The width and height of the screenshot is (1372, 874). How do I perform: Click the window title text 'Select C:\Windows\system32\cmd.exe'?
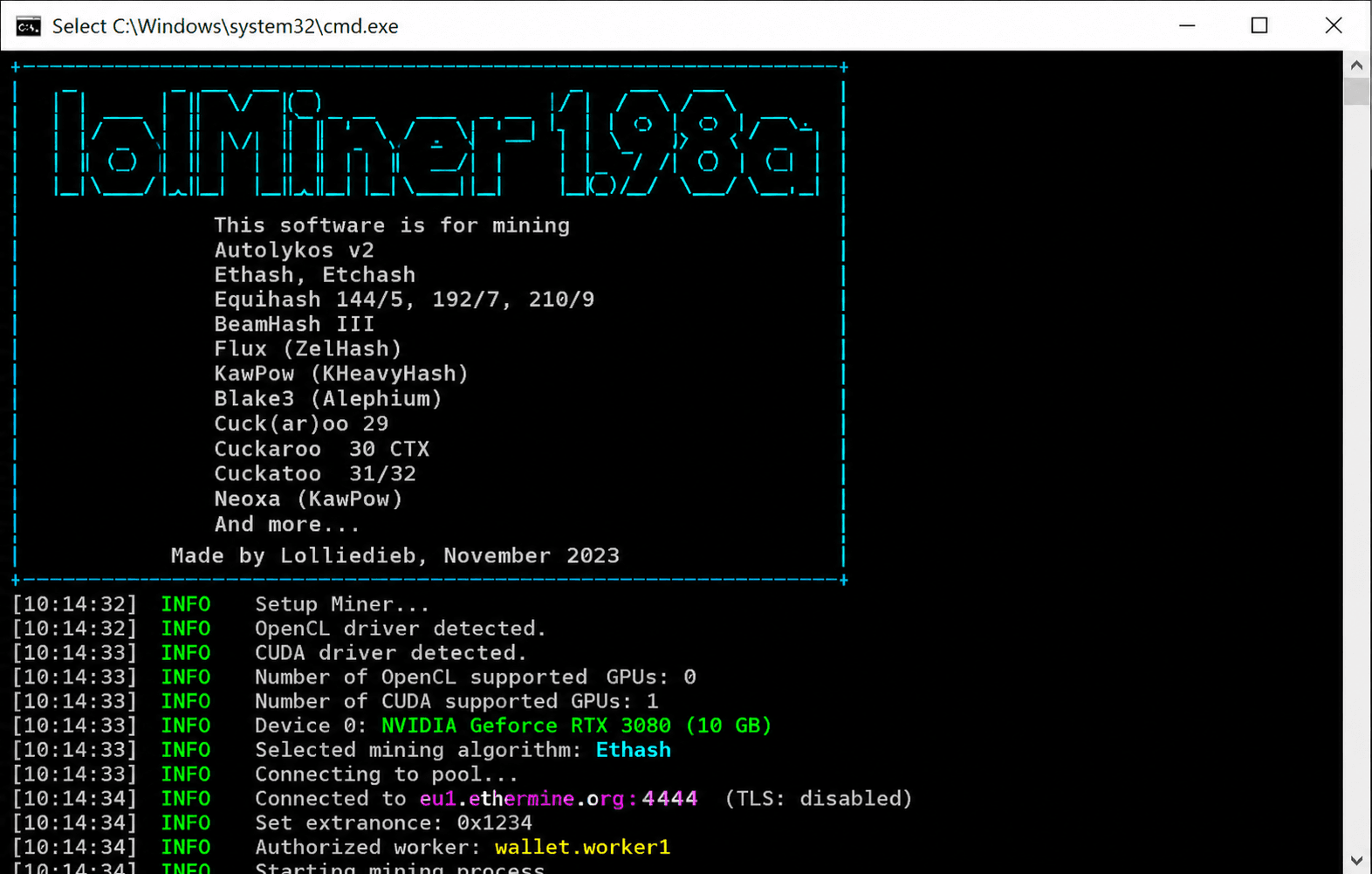(x=225, y=26)
